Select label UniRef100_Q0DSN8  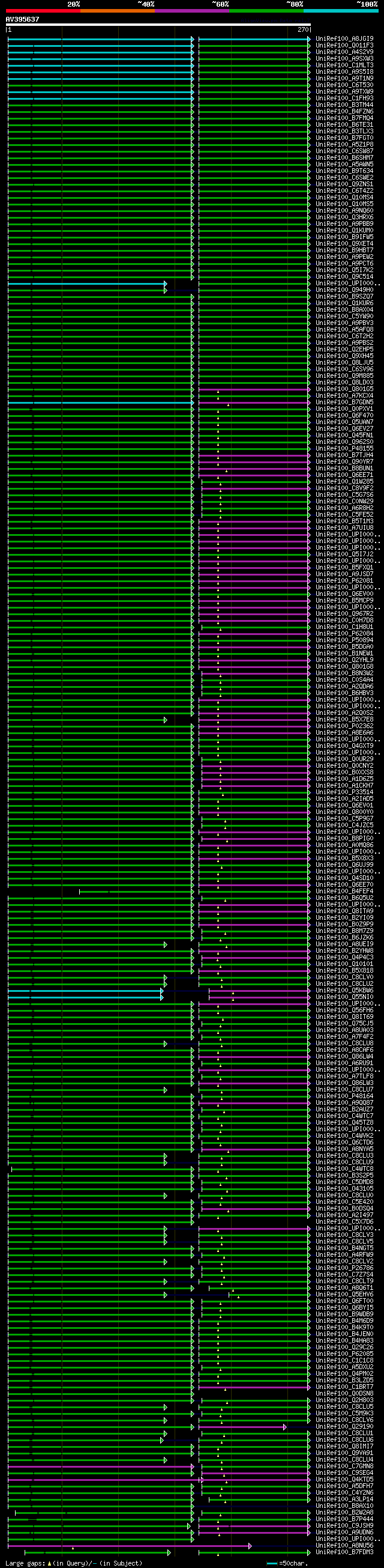(x=344, y=1394)
